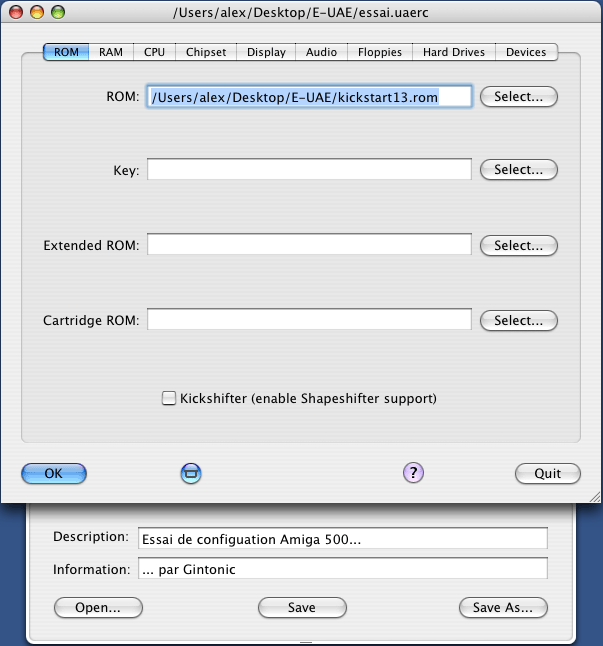This screenshot has width=603, height=646.
Task: Open the Chipset tab
Action: (206, 52)
